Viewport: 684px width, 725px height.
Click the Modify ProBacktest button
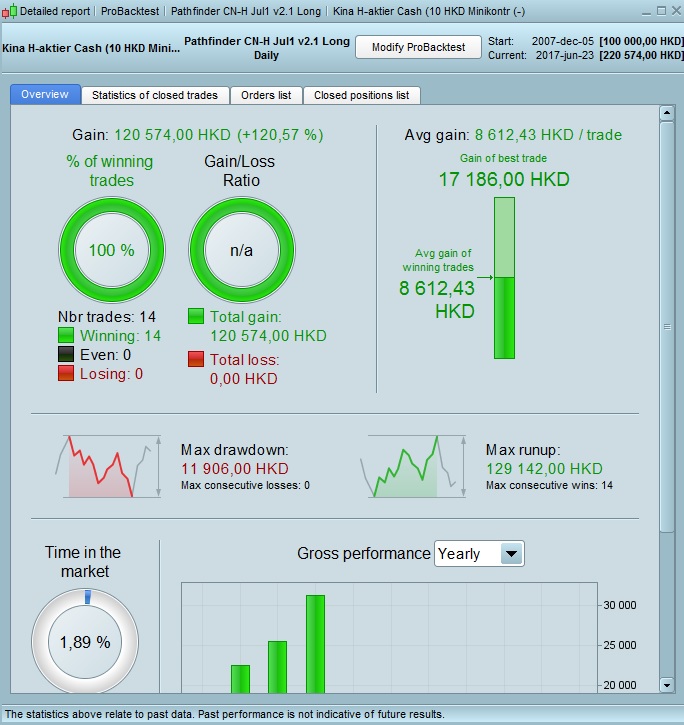click(x=419, y=47)
